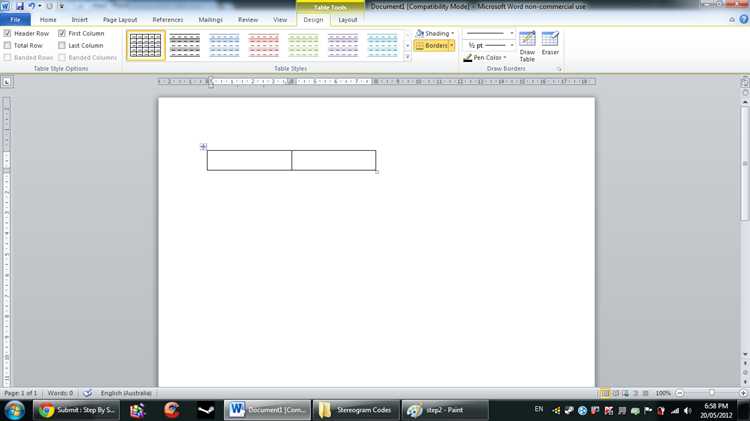Click the taskbar clock showing 6:58 PM

[x=716, y=410]
